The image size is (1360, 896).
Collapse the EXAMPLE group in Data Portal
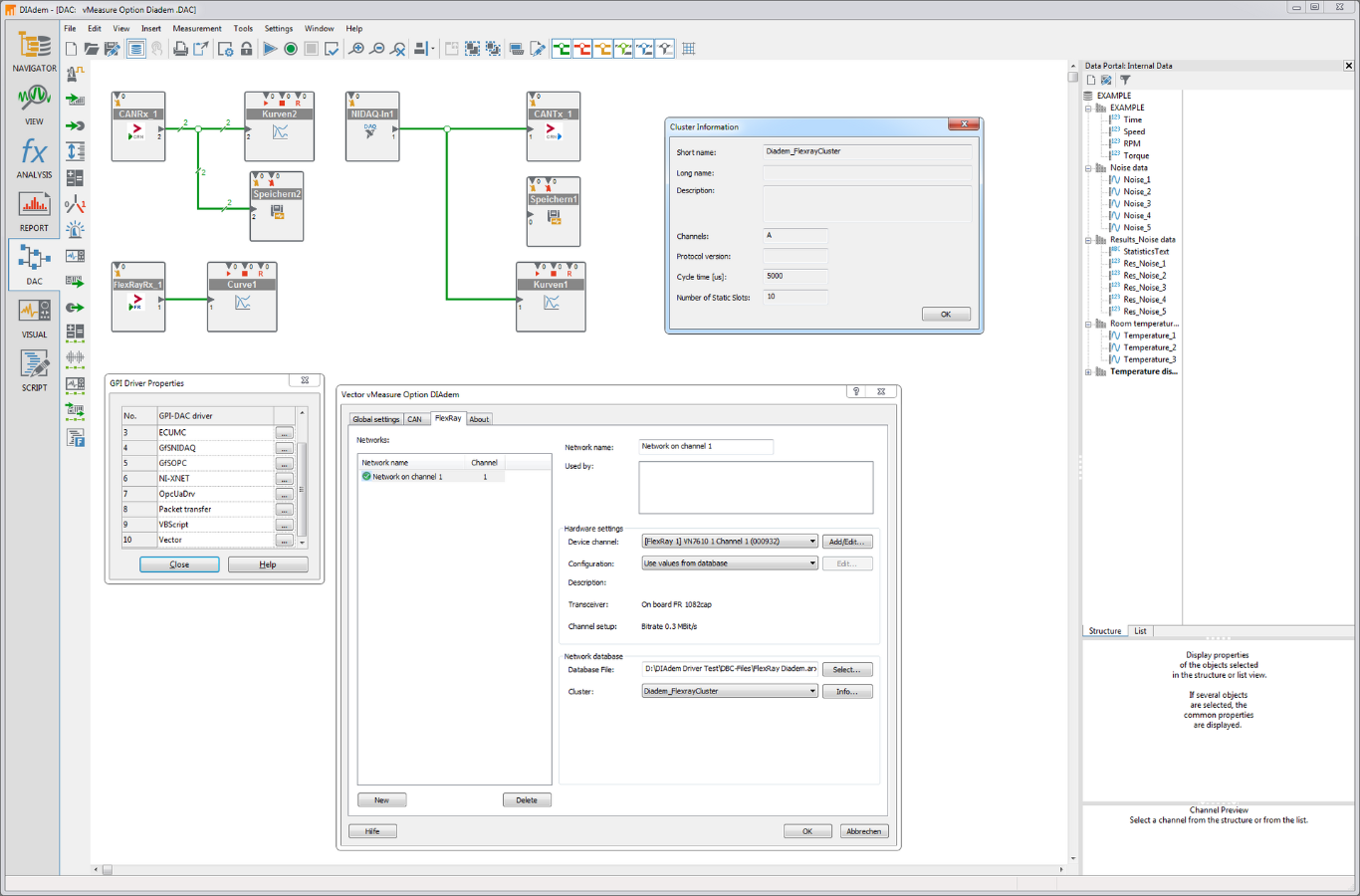tap(1088, 108)
